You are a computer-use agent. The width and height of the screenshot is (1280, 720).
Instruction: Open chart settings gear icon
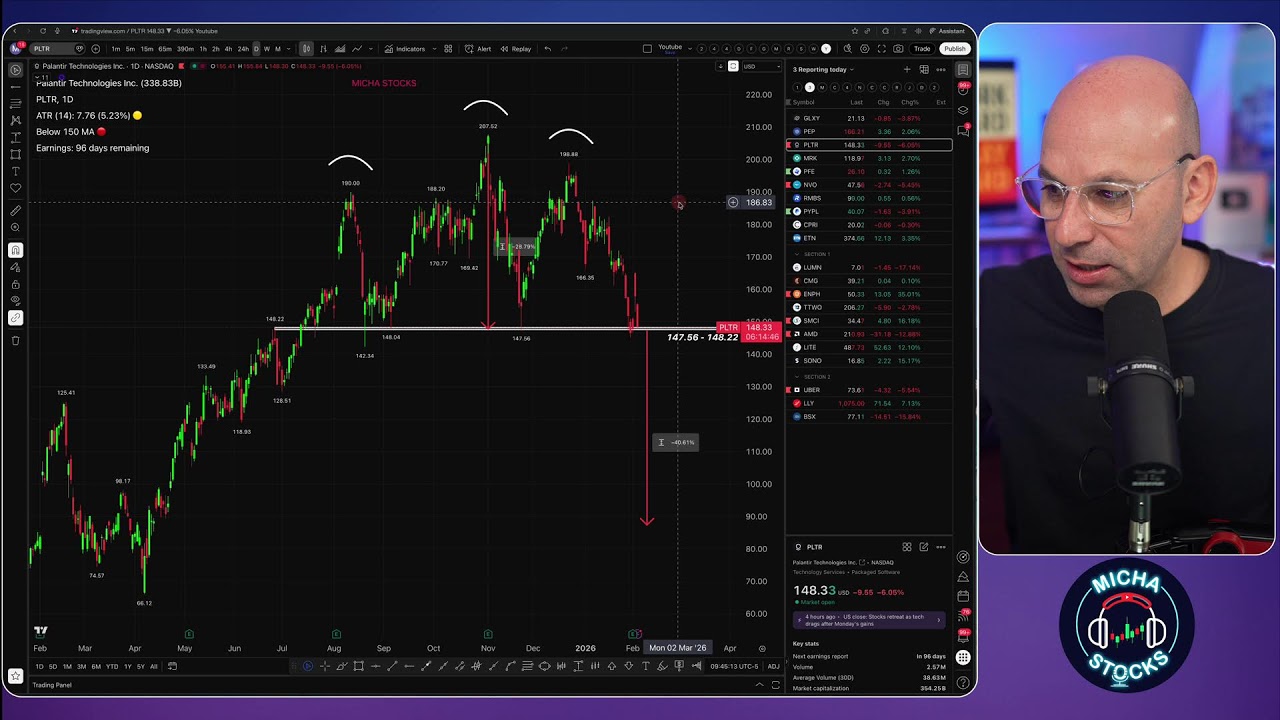[865, 48]
